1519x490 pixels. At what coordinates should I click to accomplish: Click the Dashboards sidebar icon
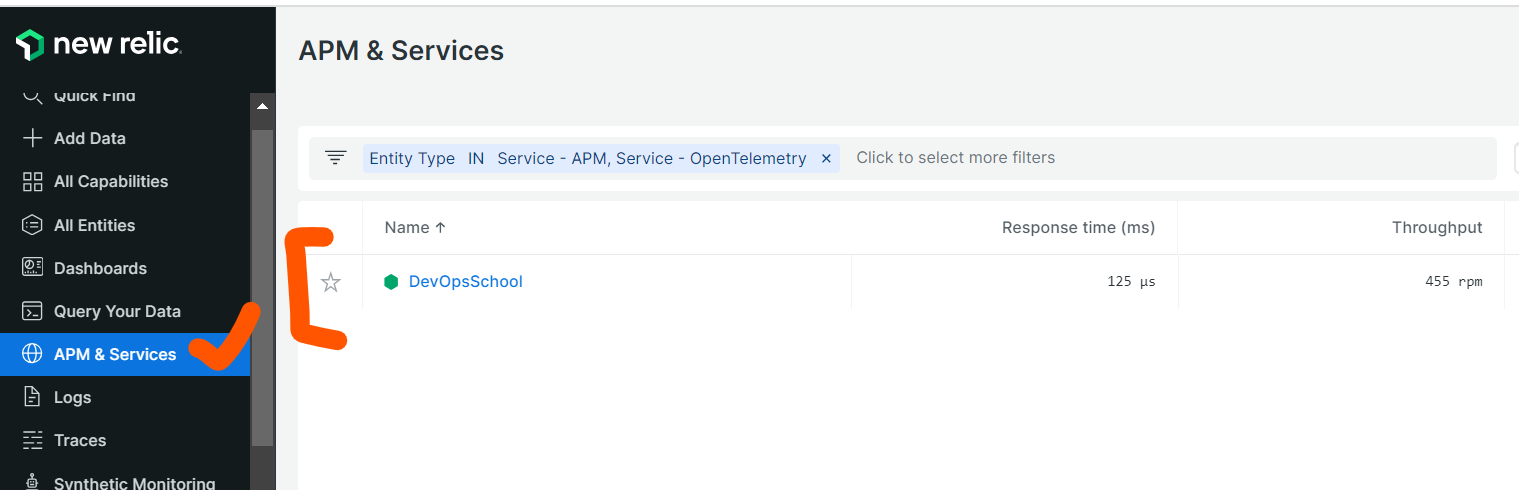point(33,268)
